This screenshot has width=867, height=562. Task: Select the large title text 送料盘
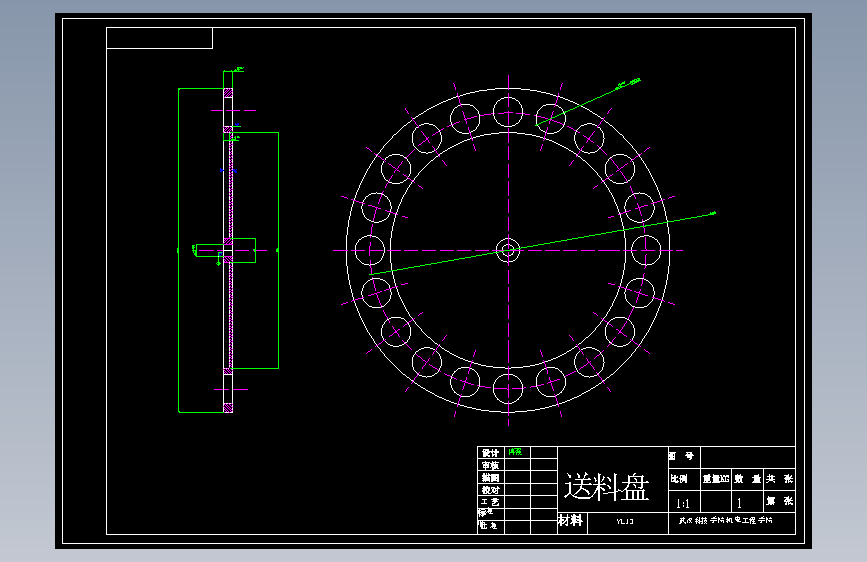606,487
